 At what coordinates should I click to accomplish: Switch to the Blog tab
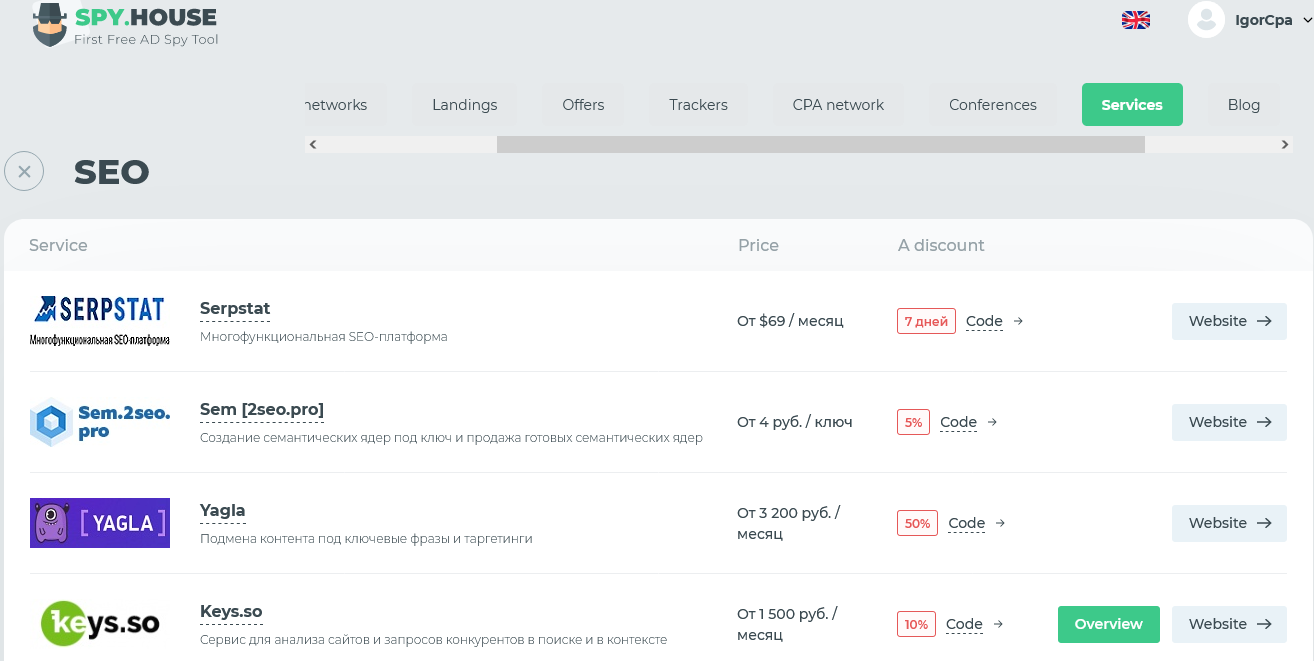(x=1244, y=105)
